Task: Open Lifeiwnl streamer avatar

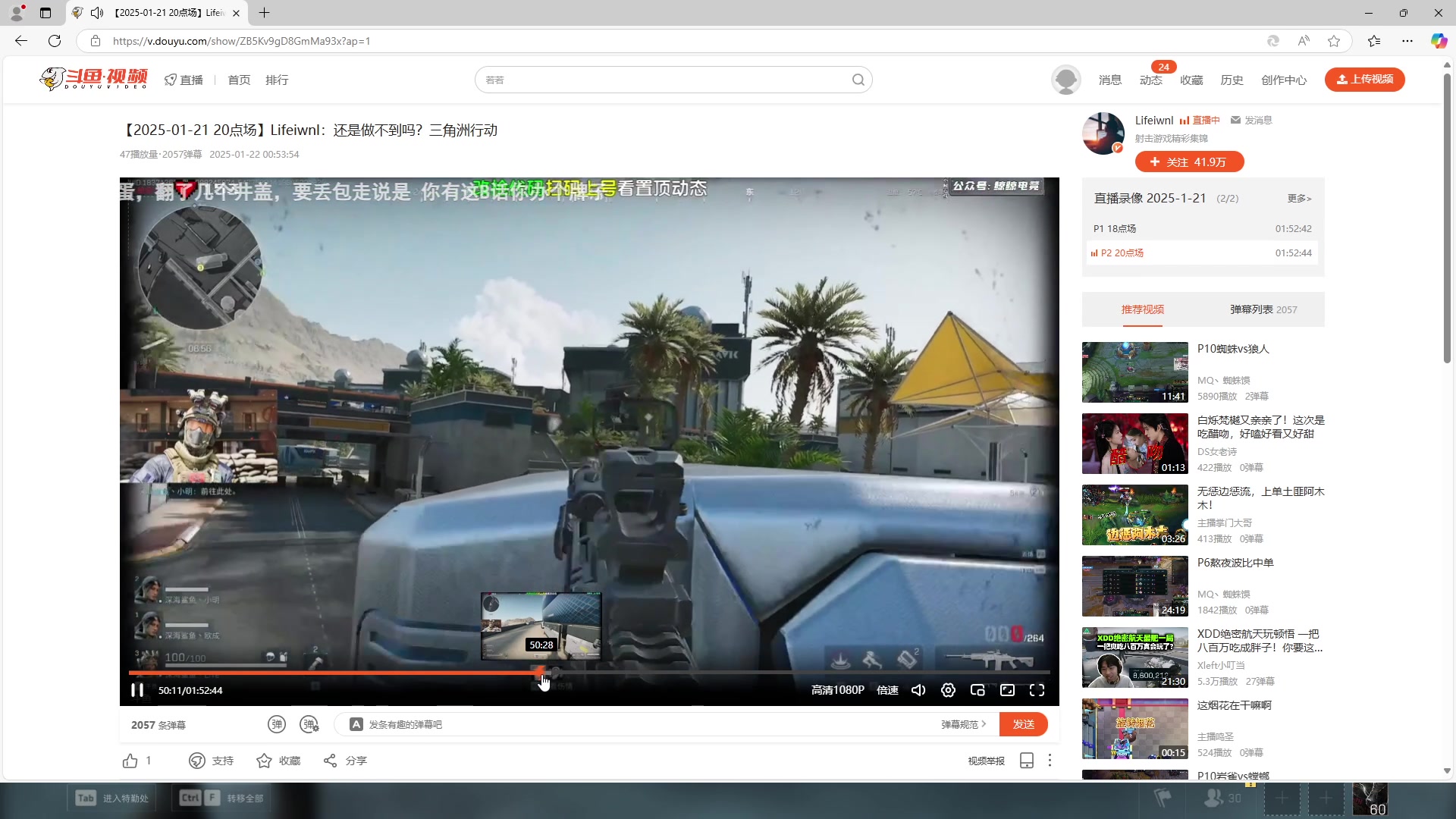Action: 1103,133
